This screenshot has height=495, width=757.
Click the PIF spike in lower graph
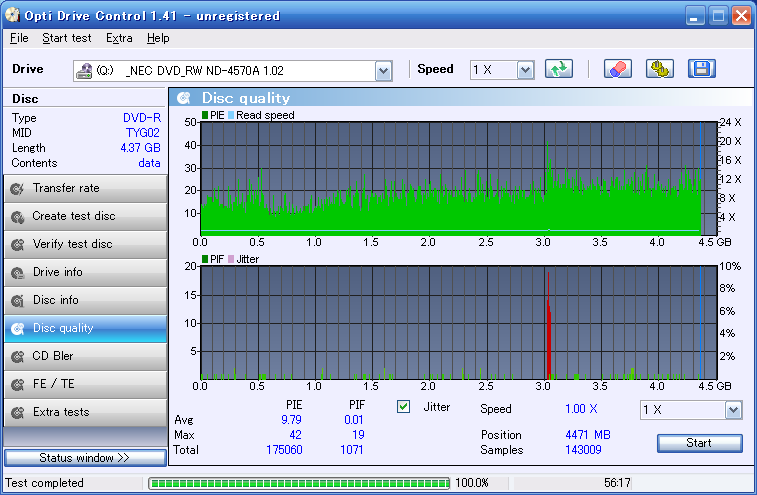click(x=548, y=326)
